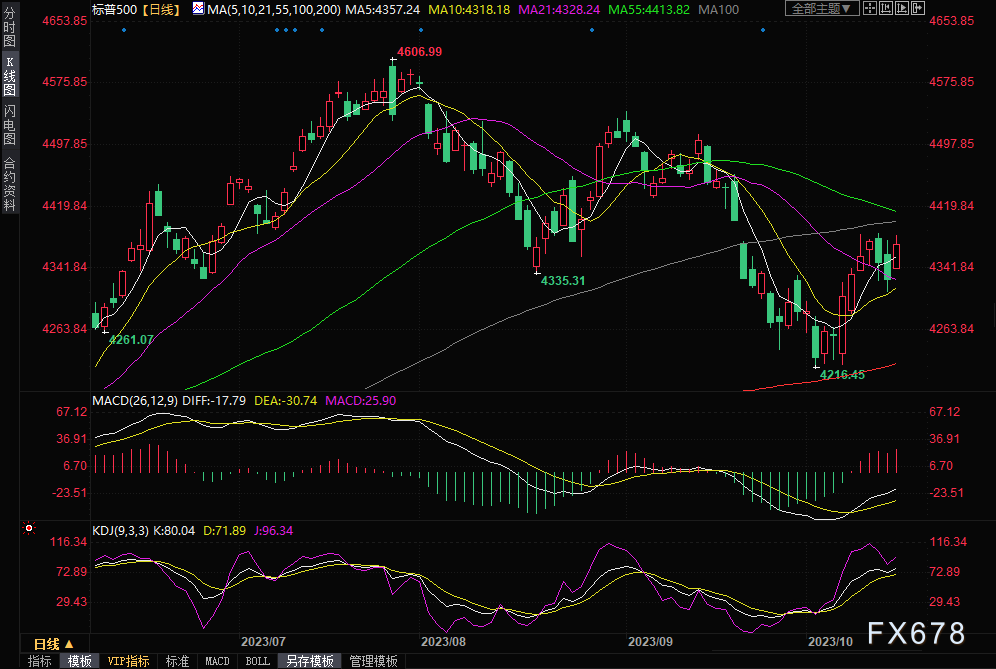Click the leftmost blue event dot above chart
This screenshot has height=669, width=996.
click(x=124, y=29)
